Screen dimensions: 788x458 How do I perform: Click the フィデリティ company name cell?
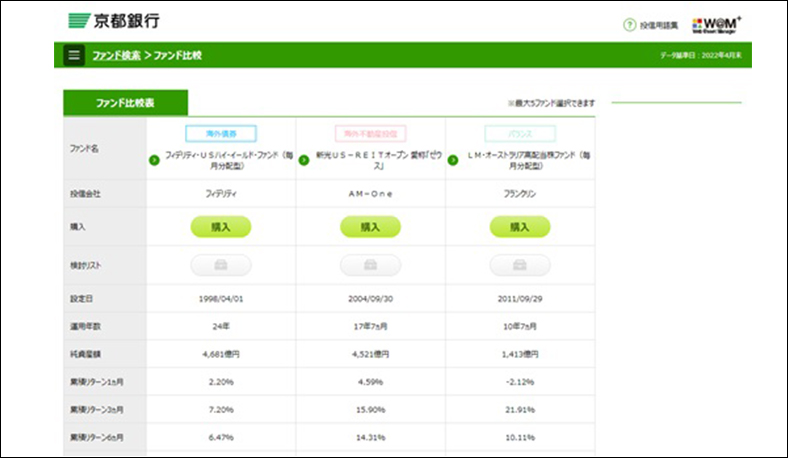point(221,194)
